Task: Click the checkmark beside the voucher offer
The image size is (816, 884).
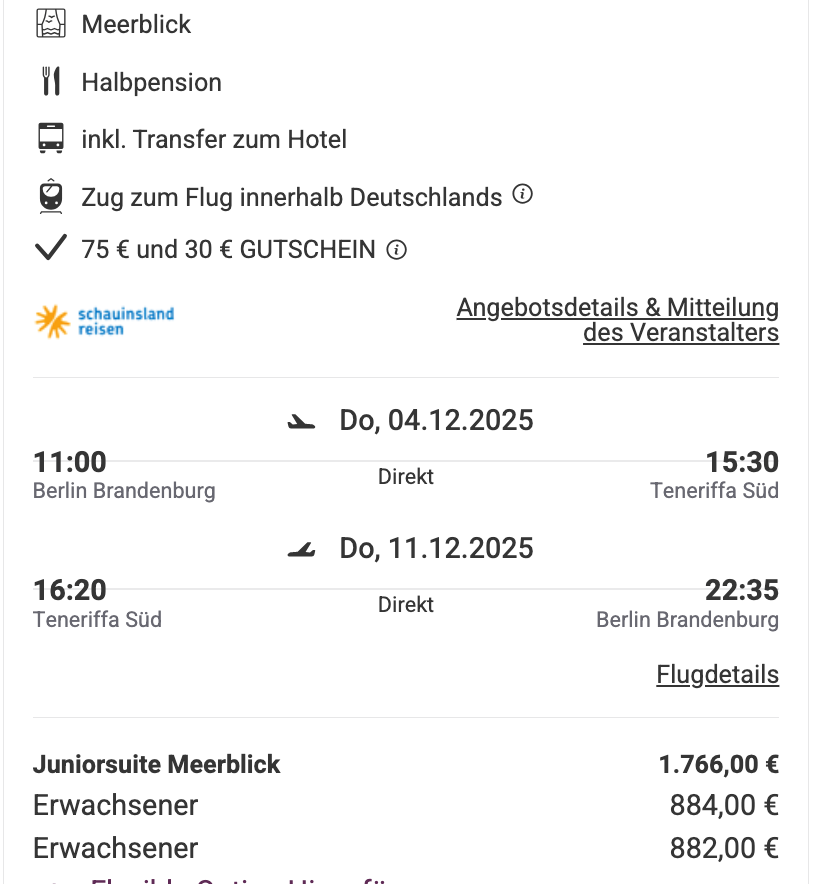Action: [50, 248]
